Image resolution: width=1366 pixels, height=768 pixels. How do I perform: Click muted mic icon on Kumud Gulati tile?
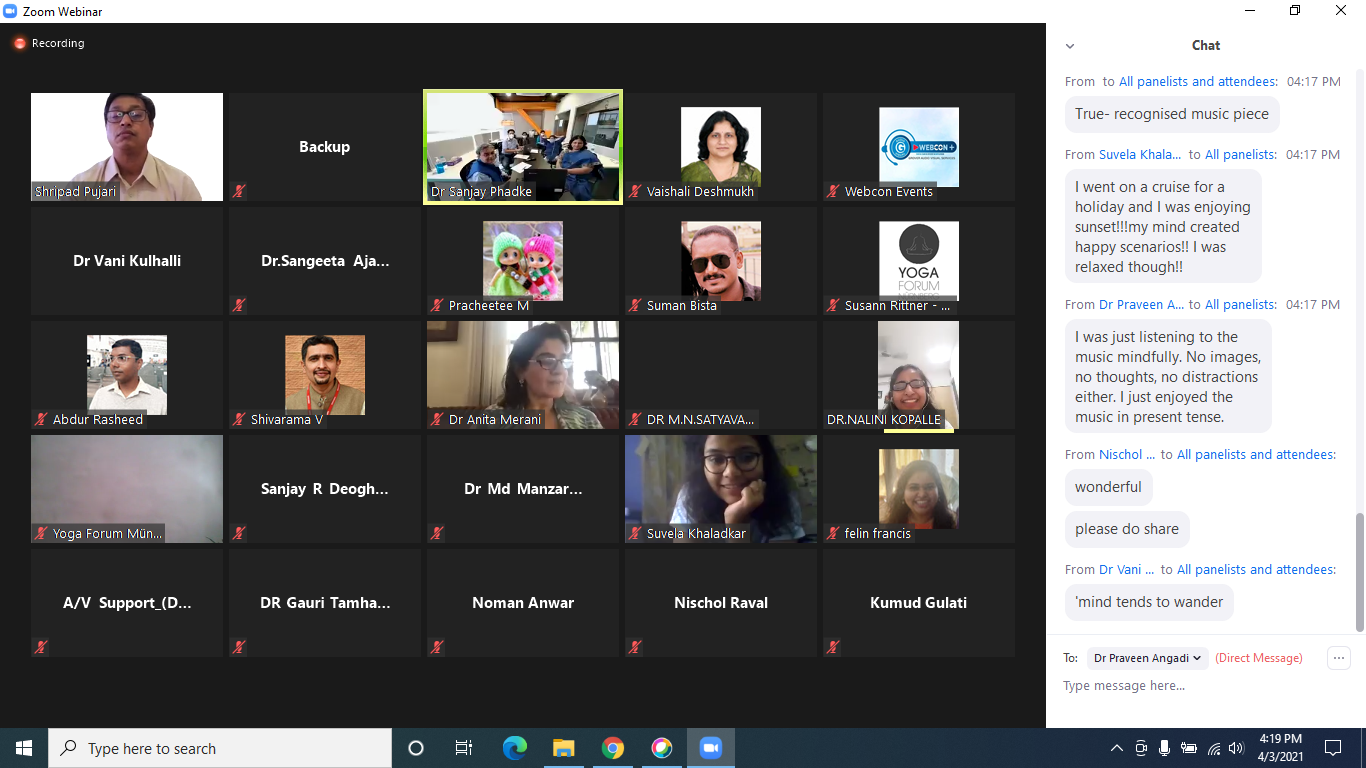(x=833, y=647)
